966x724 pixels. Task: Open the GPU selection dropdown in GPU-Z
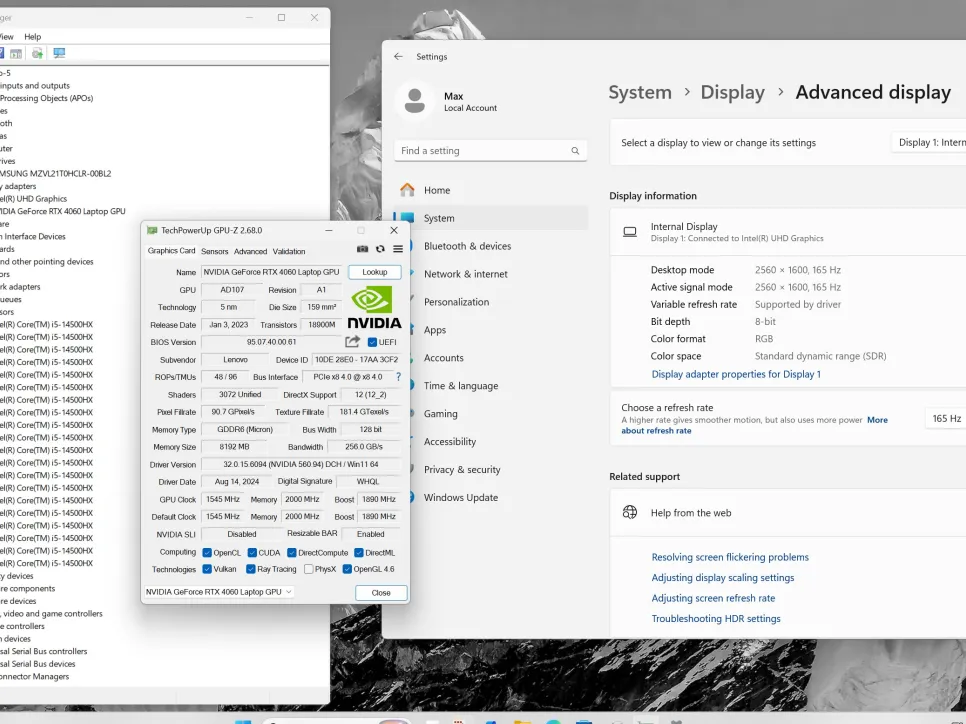(219, 592)
